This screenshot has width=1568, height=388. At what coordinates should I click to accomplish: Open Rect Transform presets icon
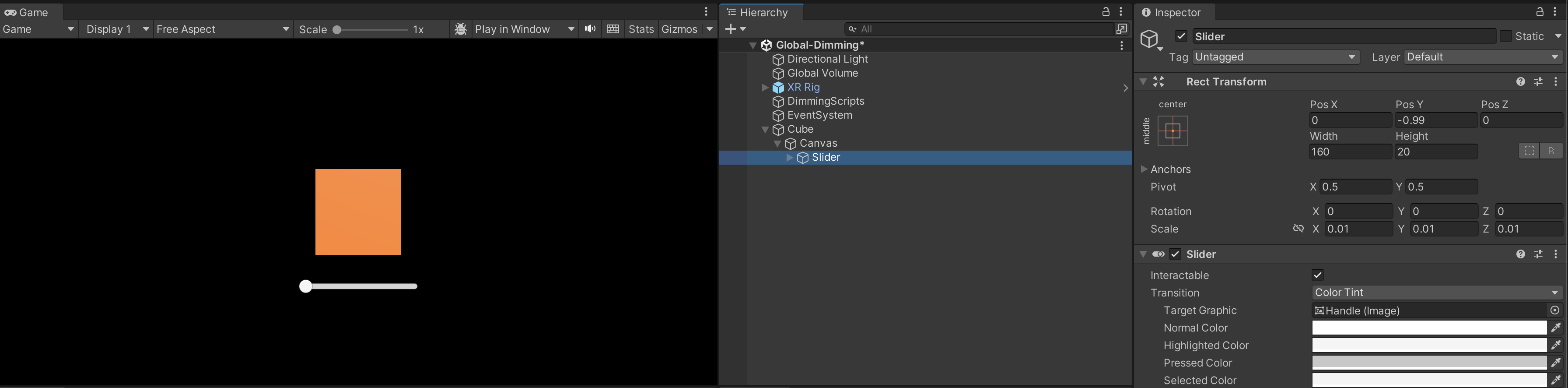click(x=1538, y=81)
